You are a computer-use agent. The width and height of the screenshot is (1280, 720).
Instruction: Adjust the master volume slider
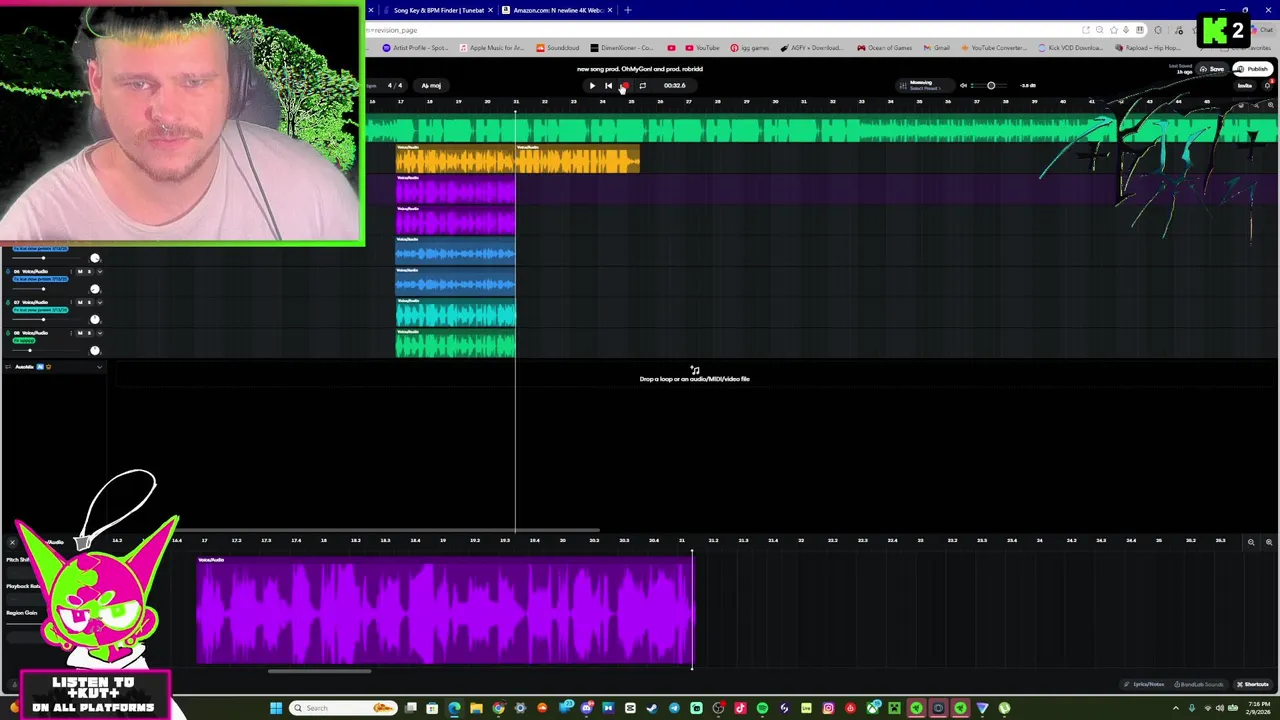[991, 85]
